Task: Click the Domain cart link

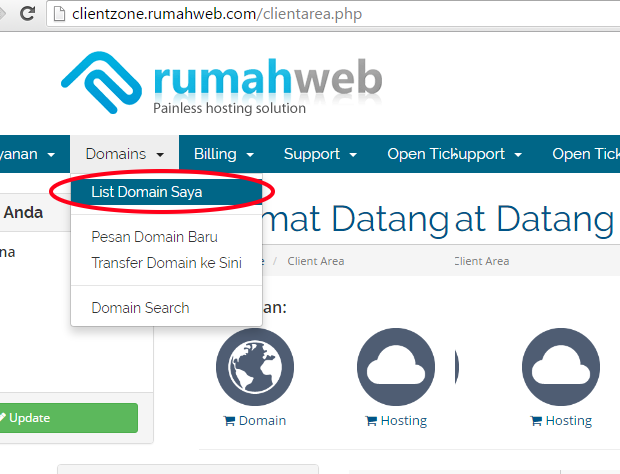Action: [x=255, y=421]
